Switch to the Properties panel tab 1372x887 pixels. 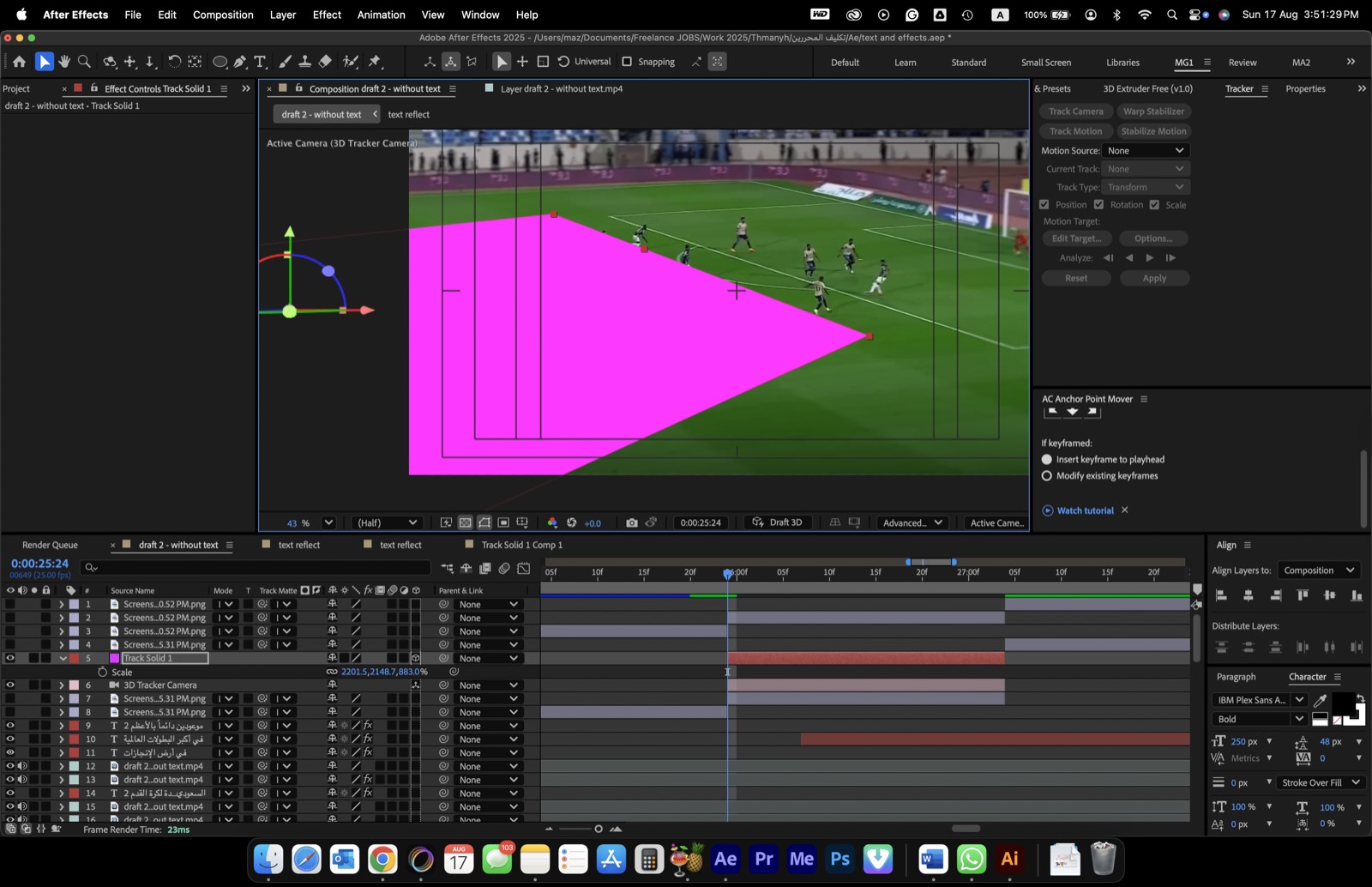pyautogui.click(x=1305, y=88)
